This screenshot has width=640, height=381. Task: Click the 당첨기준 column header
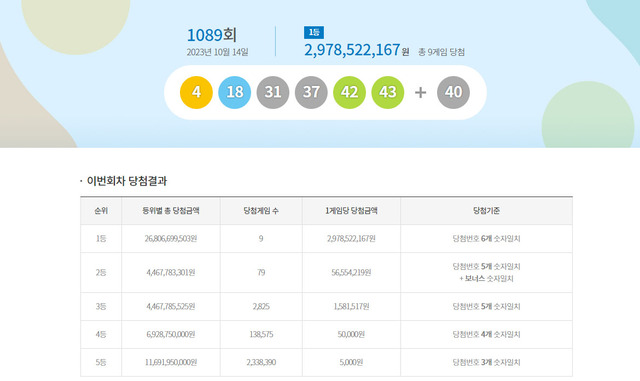(486, 211)
